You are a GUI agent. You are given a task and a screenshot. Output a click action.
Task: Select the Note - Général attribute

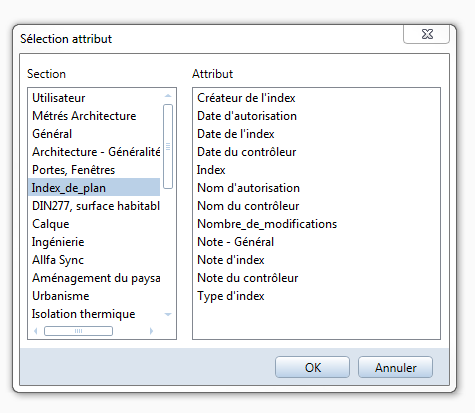(x=236, y=242)
